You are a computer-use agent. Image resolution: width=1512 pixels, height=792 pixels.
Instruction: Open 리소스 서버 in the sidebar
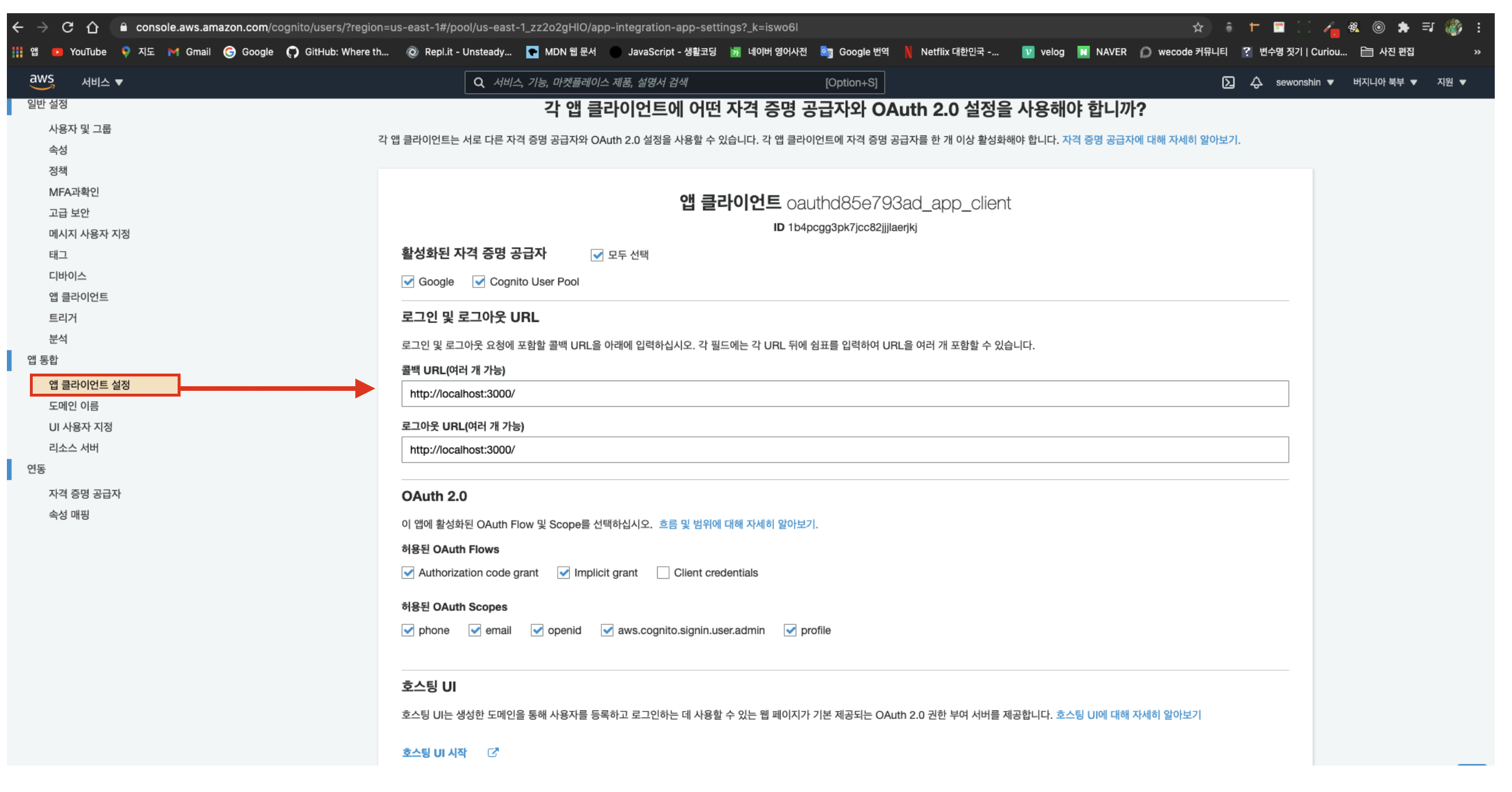point(74,448)
